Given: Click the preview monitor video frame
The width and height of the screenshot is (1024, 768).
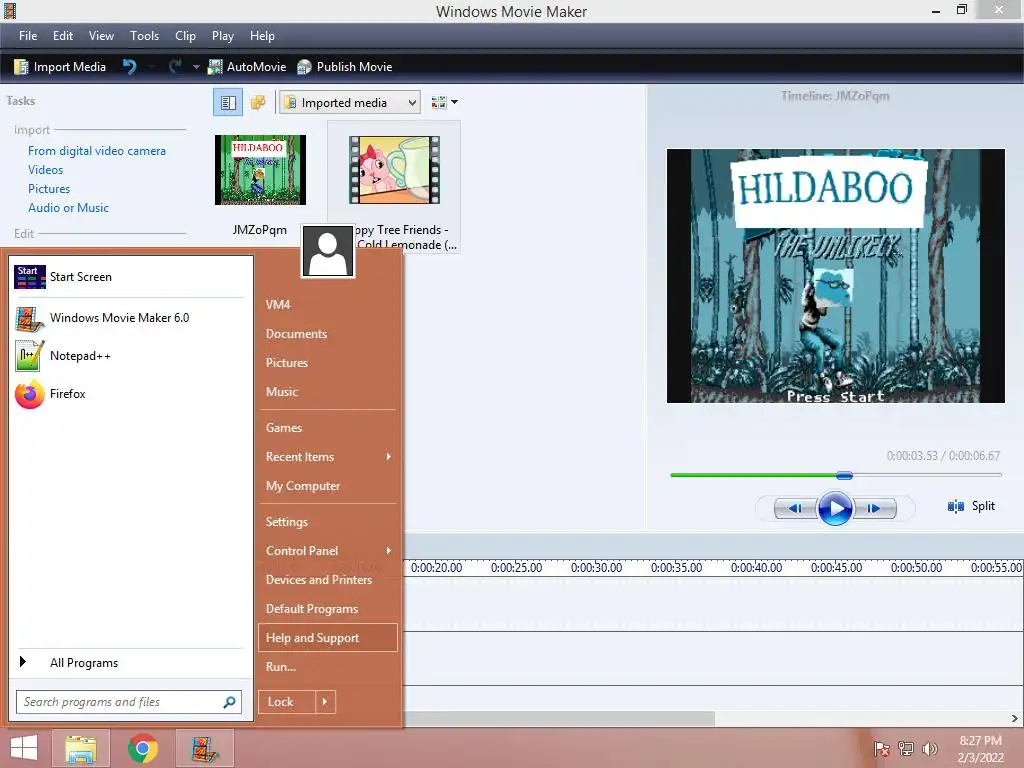Looking at the screenshot, I should [836, 276].
